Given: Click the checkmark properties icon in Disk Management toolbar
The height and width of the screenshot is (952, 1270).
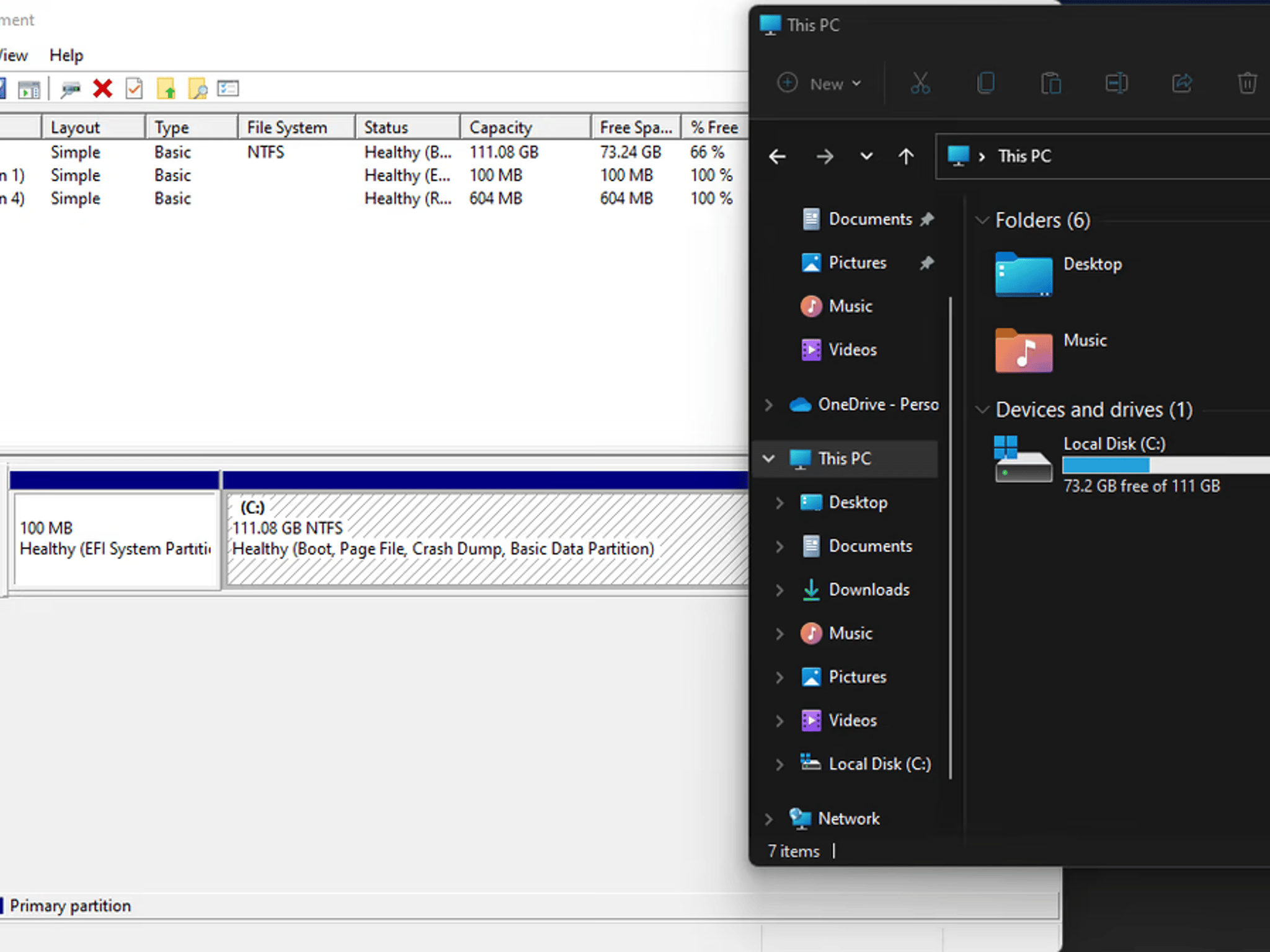Looking at the screenshot, I should 134,89.
